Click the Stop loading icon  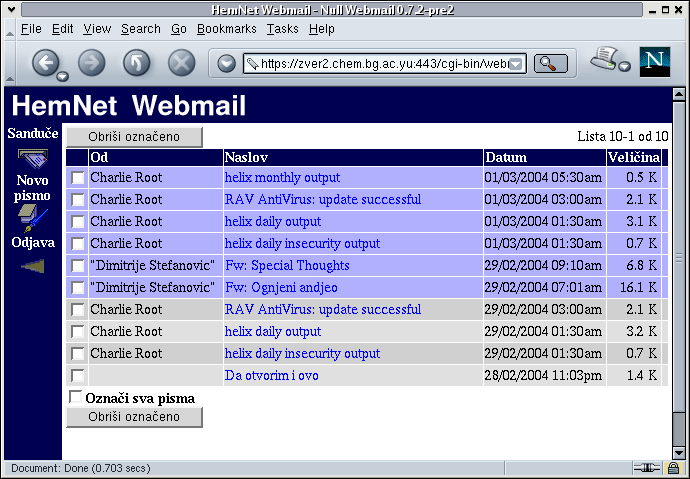coord(181,63)
